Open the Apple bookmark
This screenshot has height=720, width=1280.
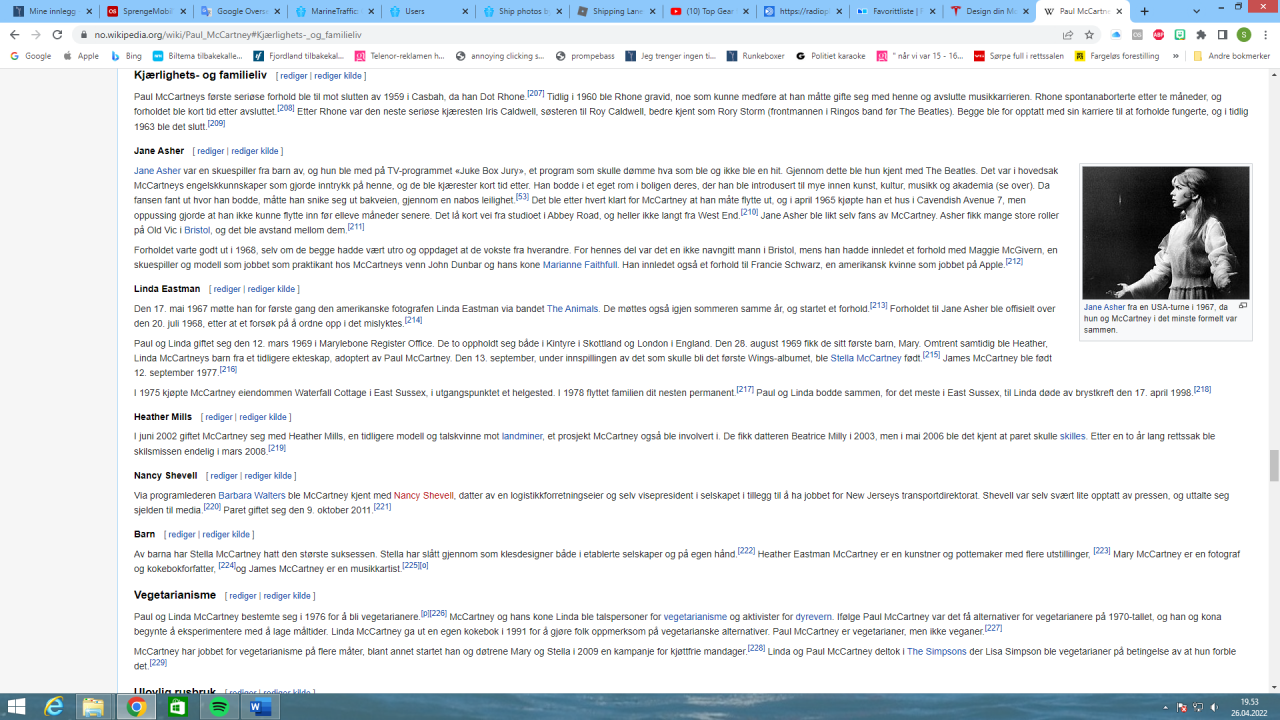tap(81, 56)
